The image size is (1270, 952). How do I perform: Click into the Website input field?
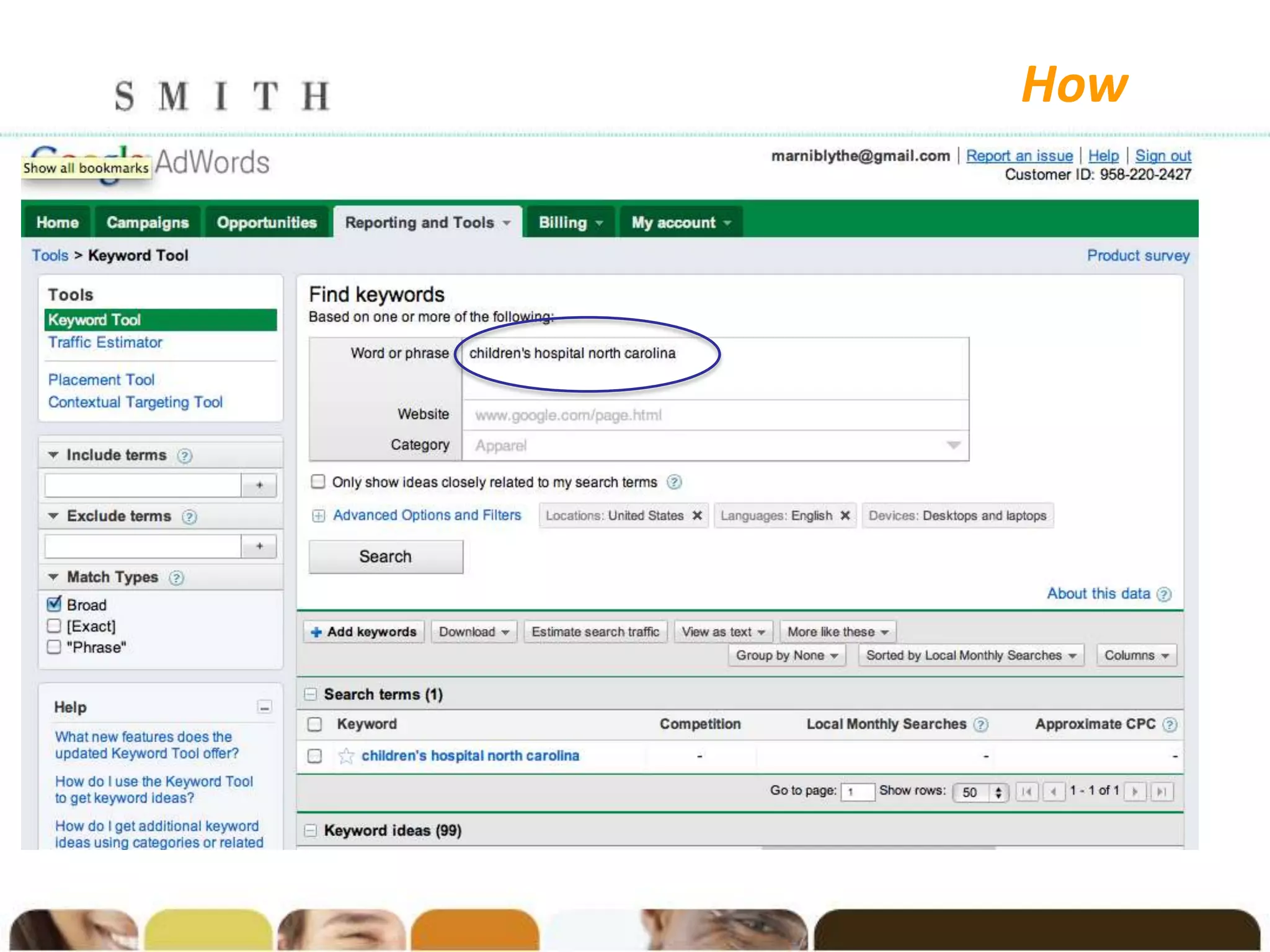click(x=713, y=415)
